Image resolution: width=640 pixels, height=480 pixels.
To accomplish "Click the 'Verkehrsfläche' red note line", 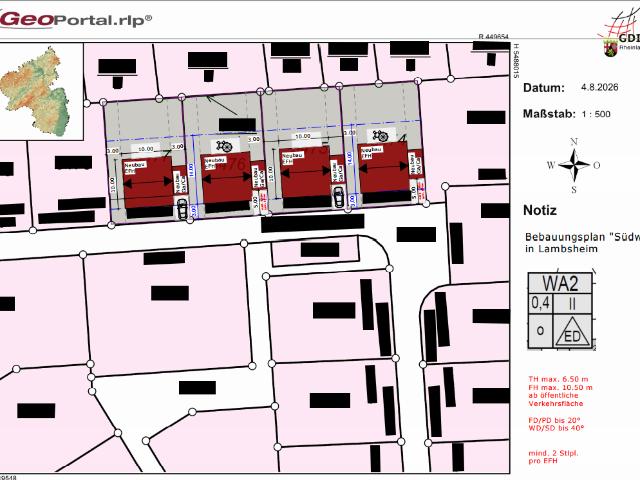I will [x=556, y=404].
